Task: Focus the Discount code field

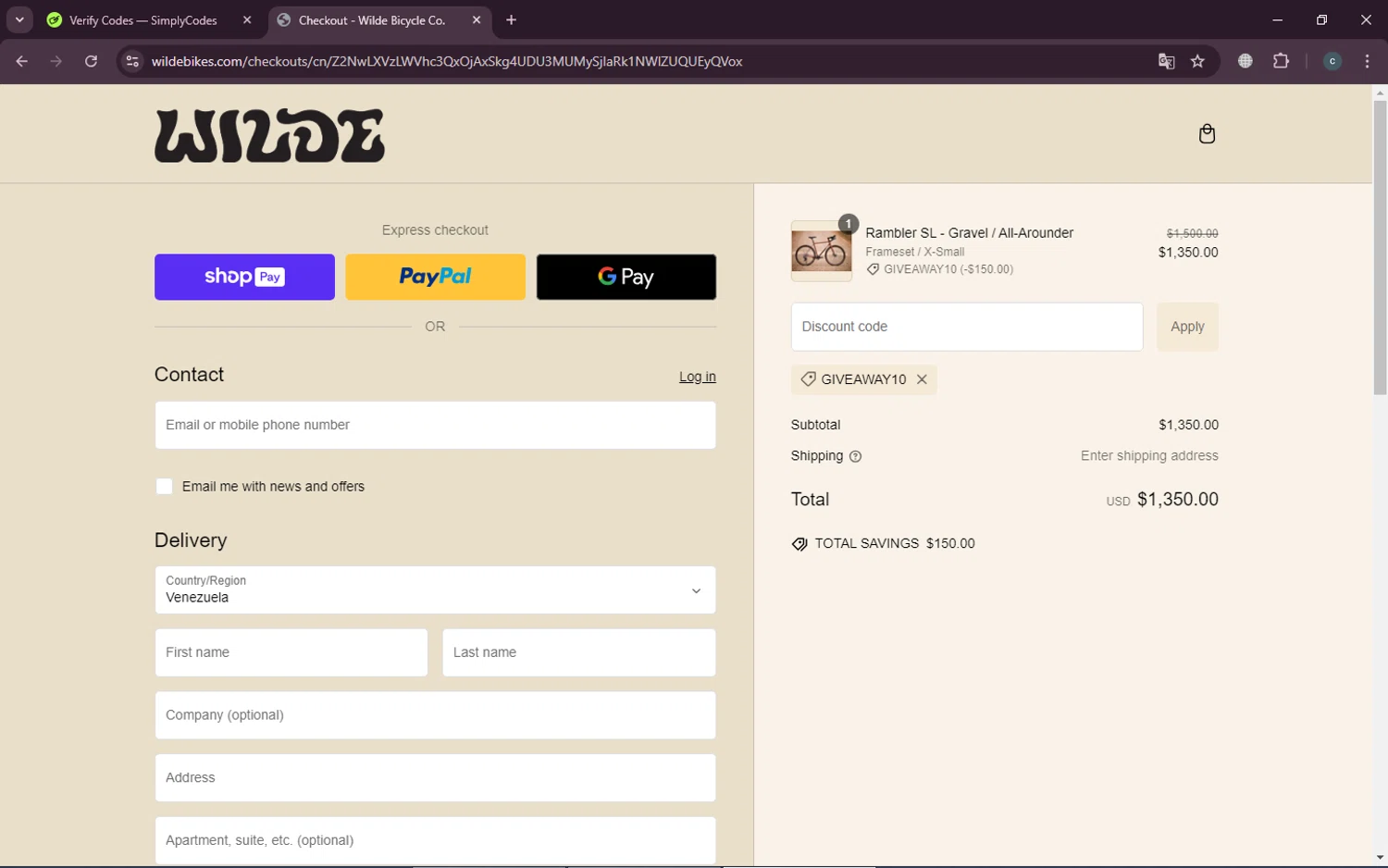Action: 967,327
